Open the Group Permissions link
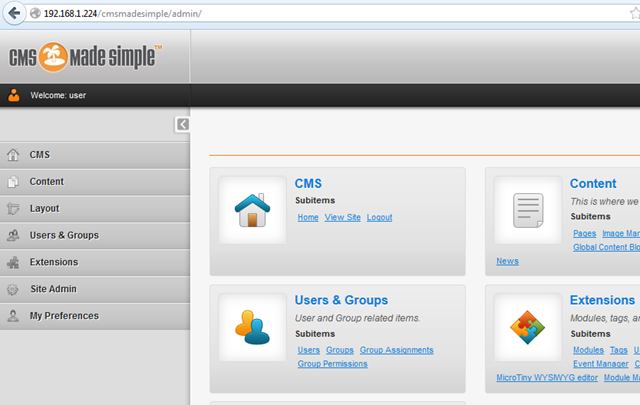The width and height of the screenshot is (640, 405). tap(332, 364)
